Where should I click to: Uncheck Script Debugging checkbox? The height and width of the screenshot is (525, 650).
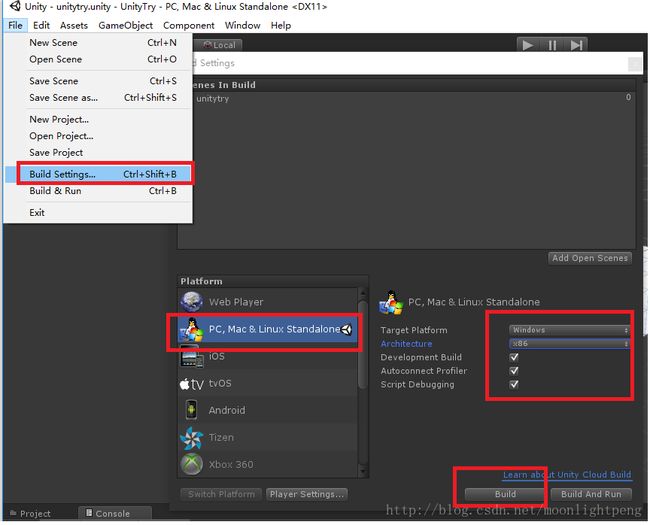point(514,384)
